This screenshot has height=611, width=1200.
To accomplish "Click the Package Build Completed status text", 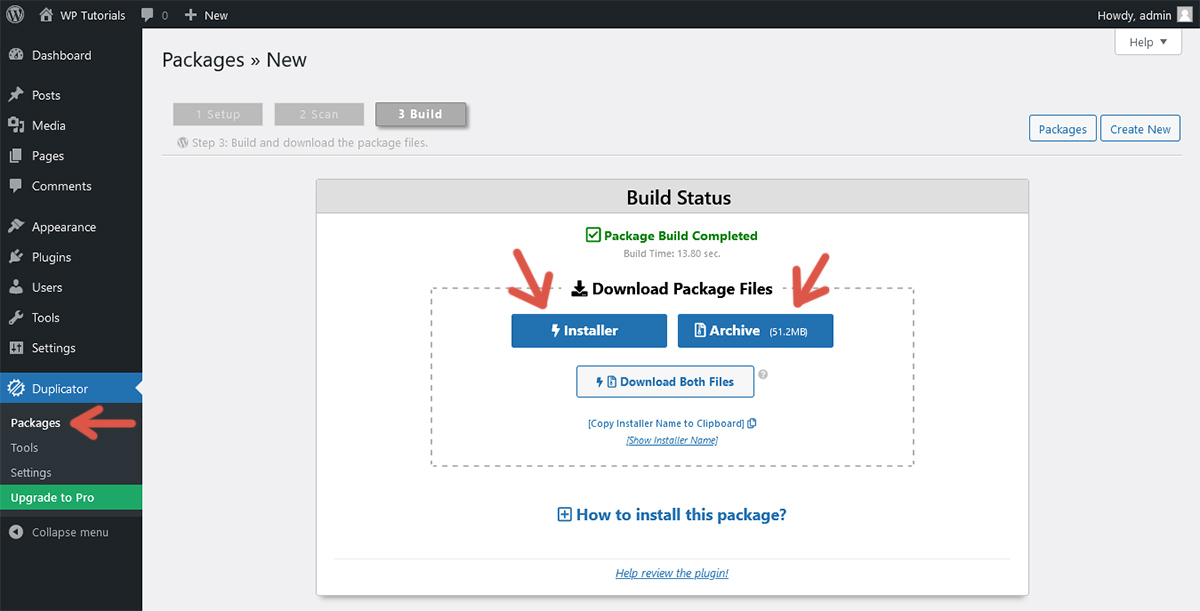I will 681,236.
